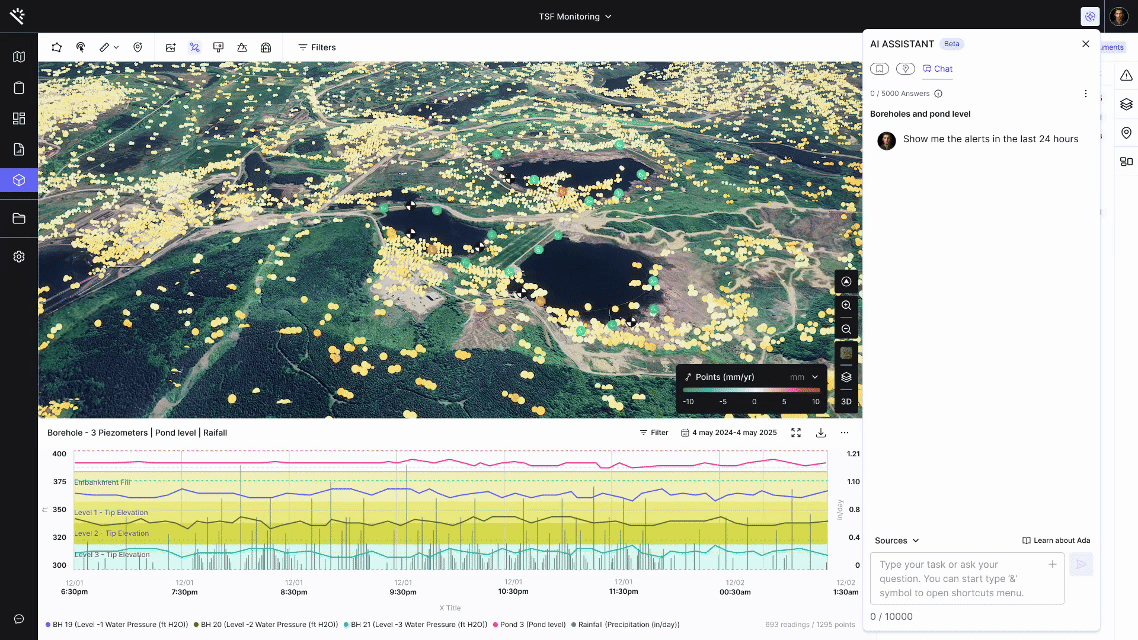Click the send message button

click(1081, 565)
